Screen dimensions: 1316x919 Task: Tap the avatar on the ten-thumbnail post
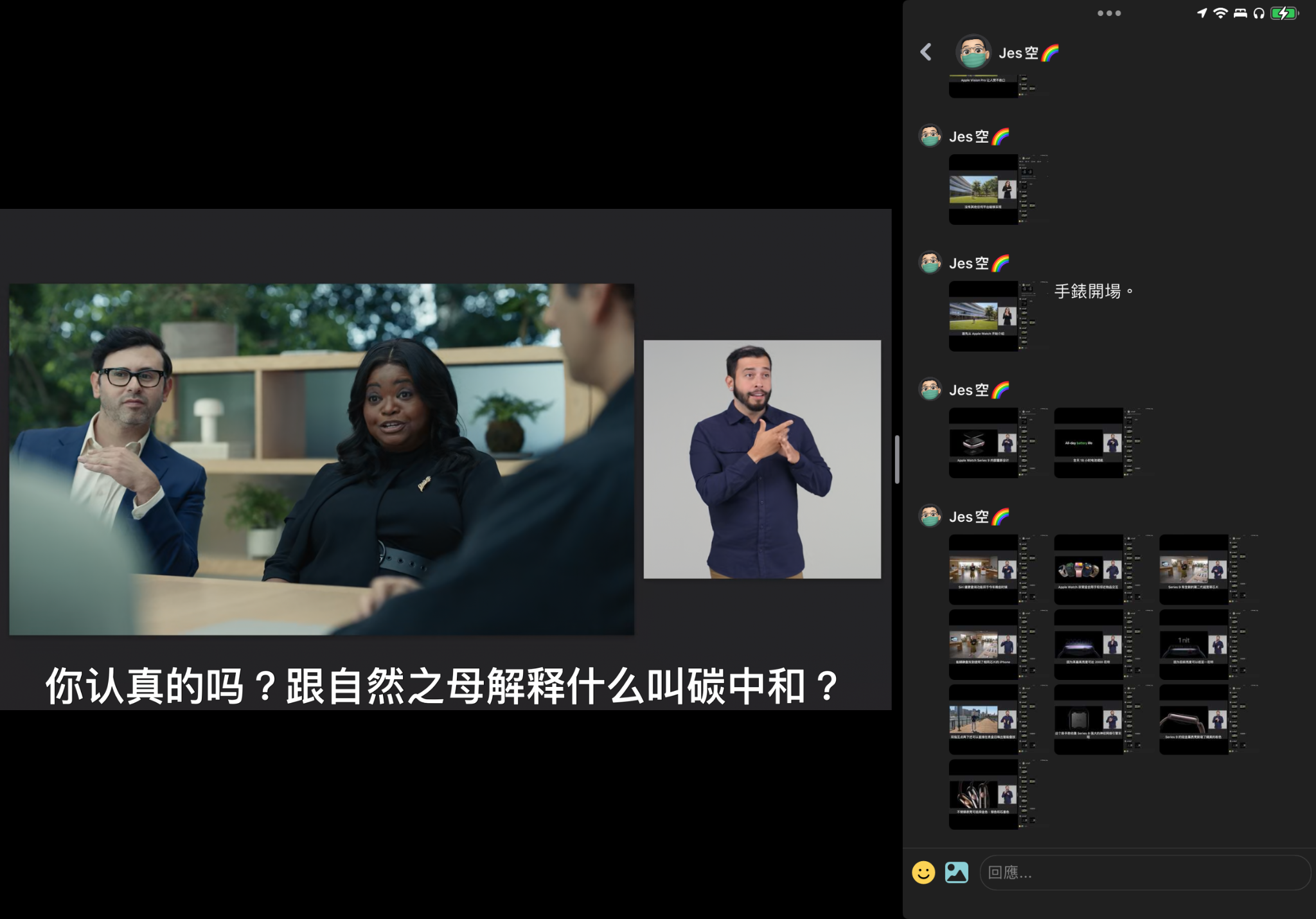click(930, 516)
